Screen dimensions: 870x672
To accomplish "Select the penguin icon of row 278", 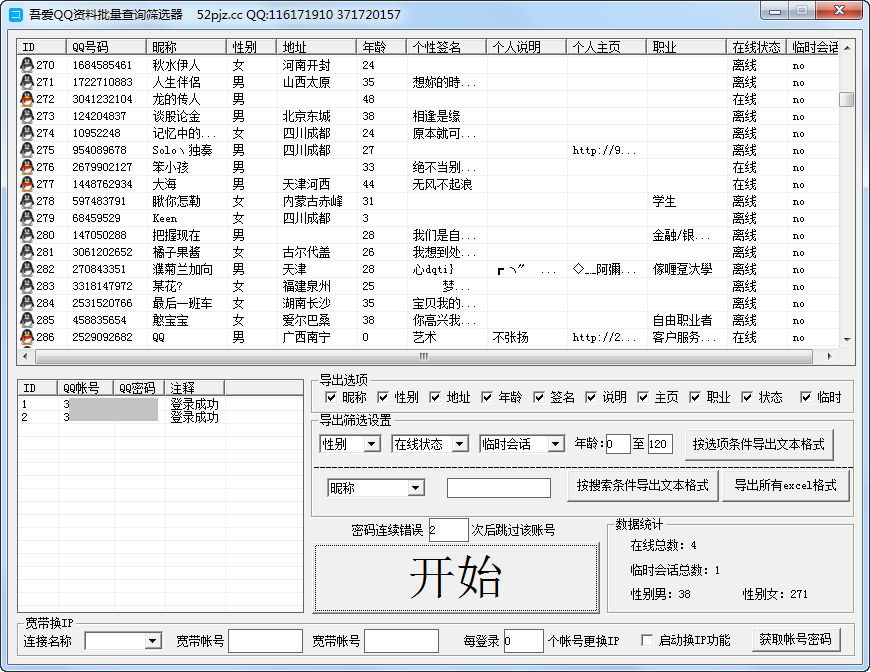I will [27, 201].
